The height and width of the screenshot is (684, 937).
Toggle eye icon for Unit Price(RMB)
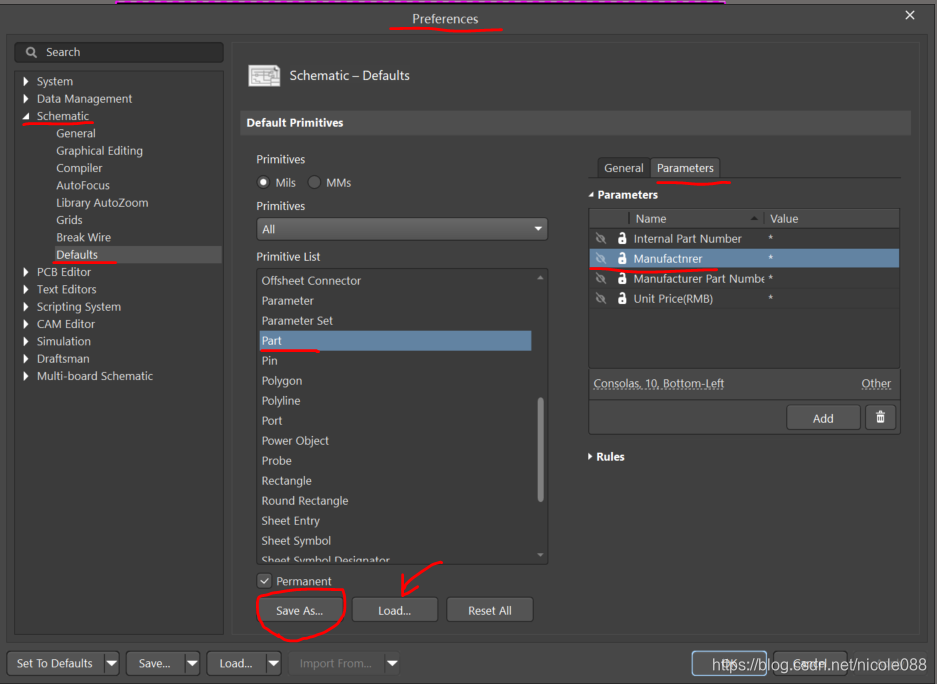pyautogui.click(x=601, y=299)
